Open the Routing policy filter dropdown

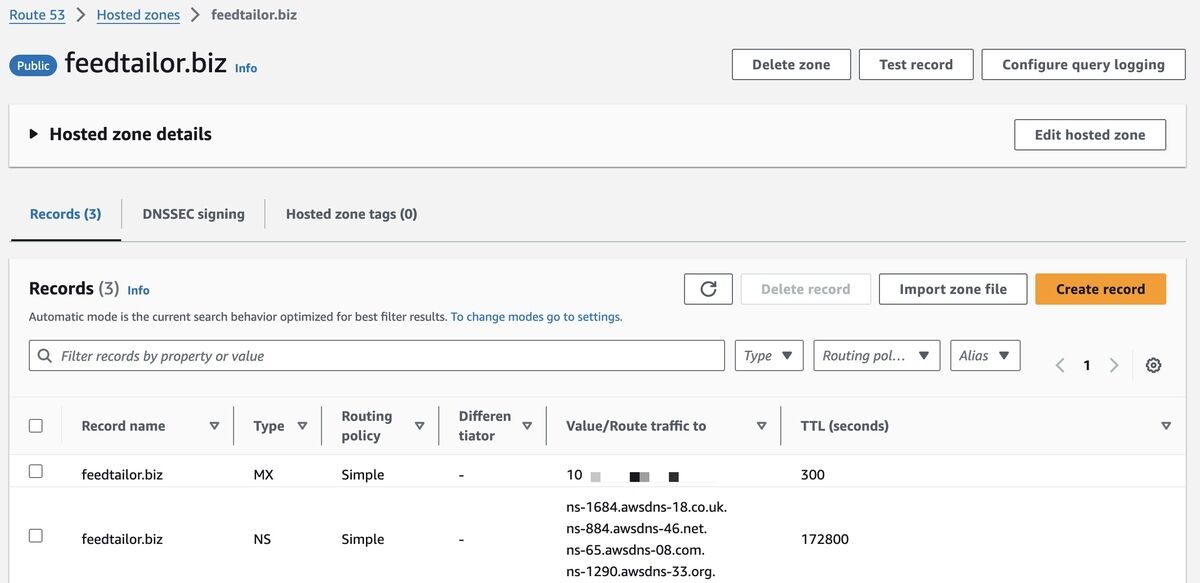pos(877,356)
